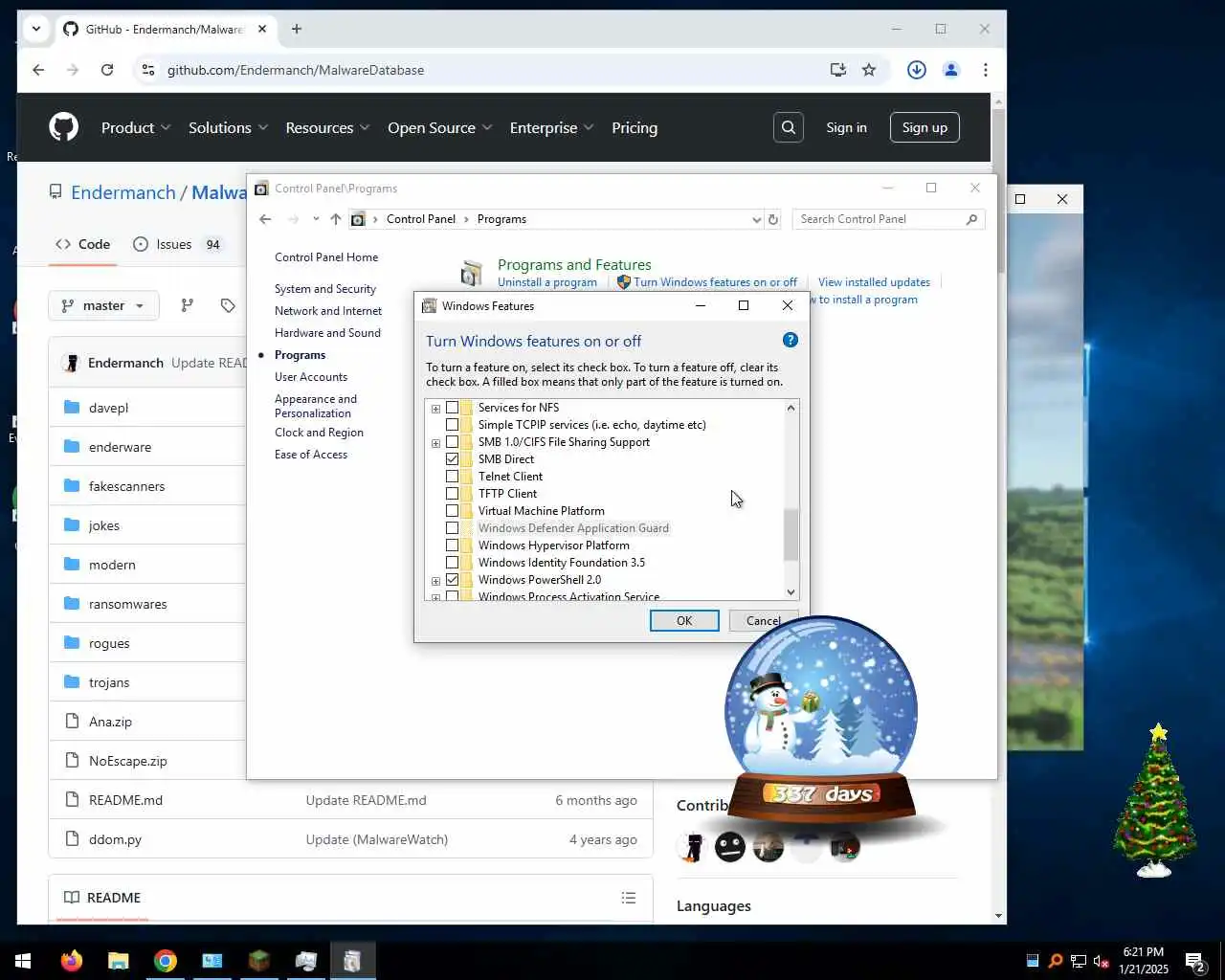The height and width of the screenshot is (980, 1225).
Task: Open the Minecraft block taskbar icon
Action: (x=259, y=960)
